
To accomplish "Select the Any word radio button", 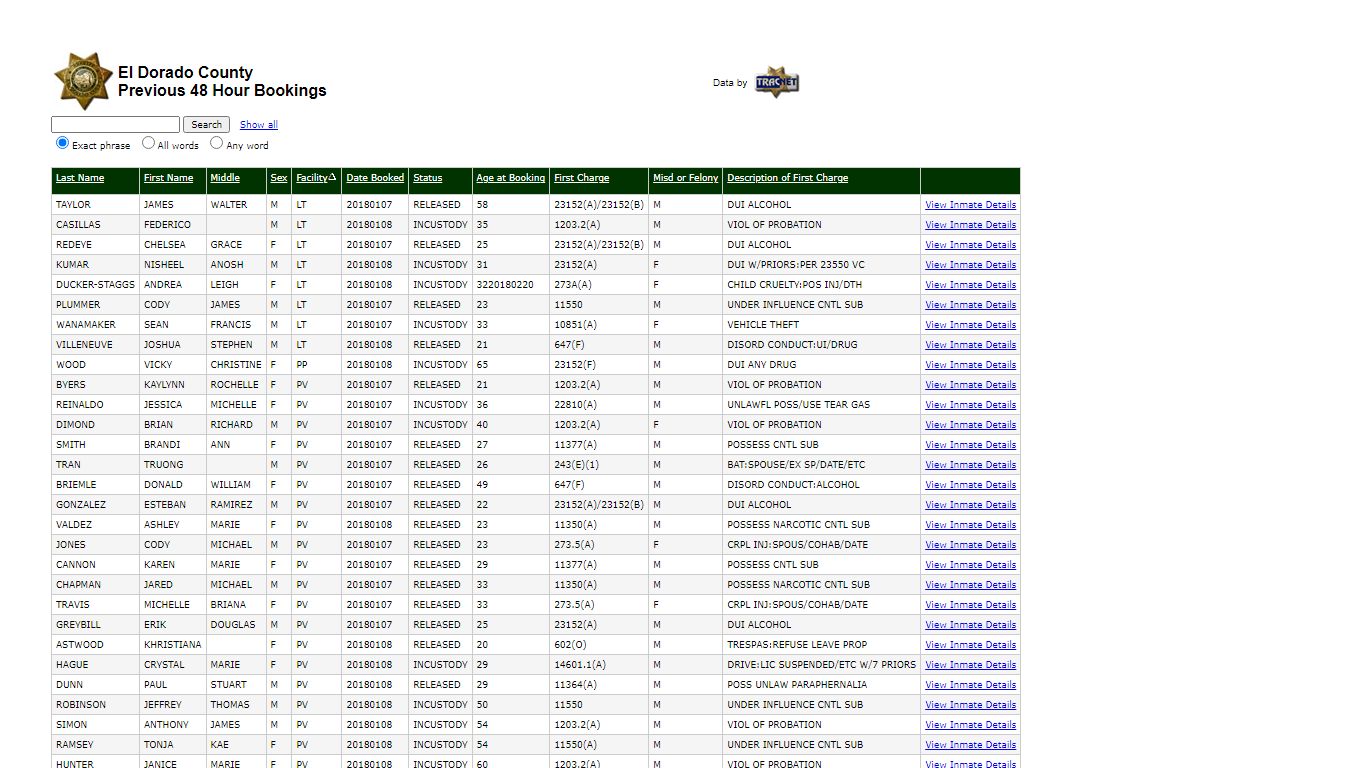I will pos(216,143).
